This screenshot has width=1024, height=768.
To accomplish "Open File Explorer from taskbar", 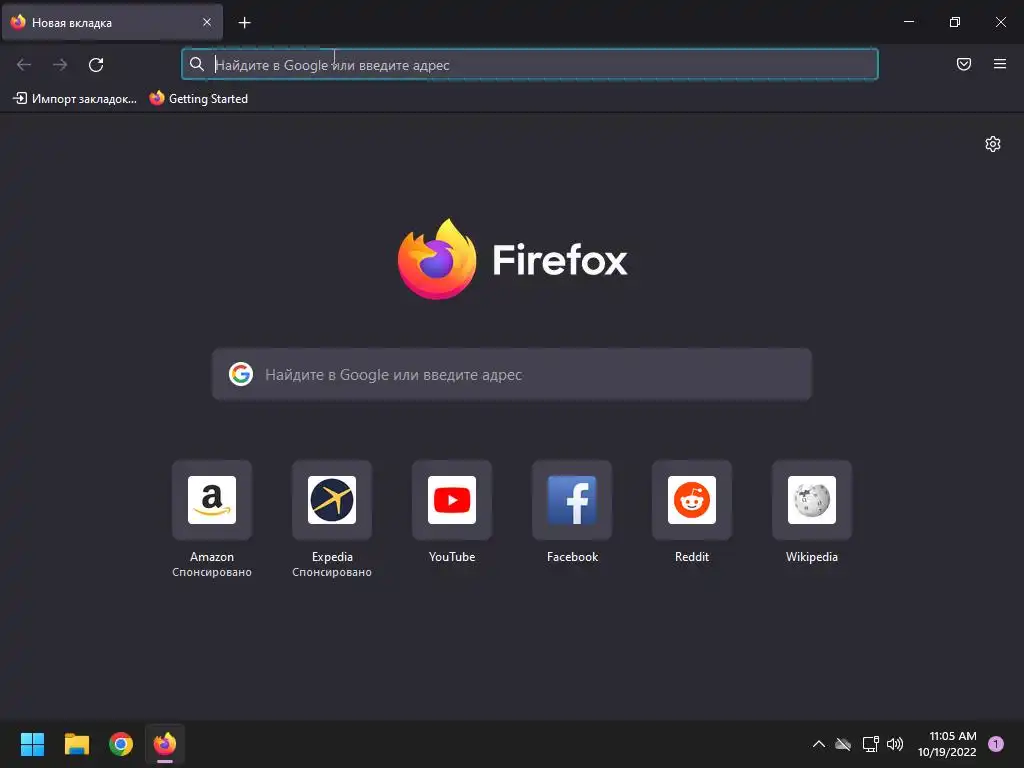I will pyautogui.click(x=76, y=744).
